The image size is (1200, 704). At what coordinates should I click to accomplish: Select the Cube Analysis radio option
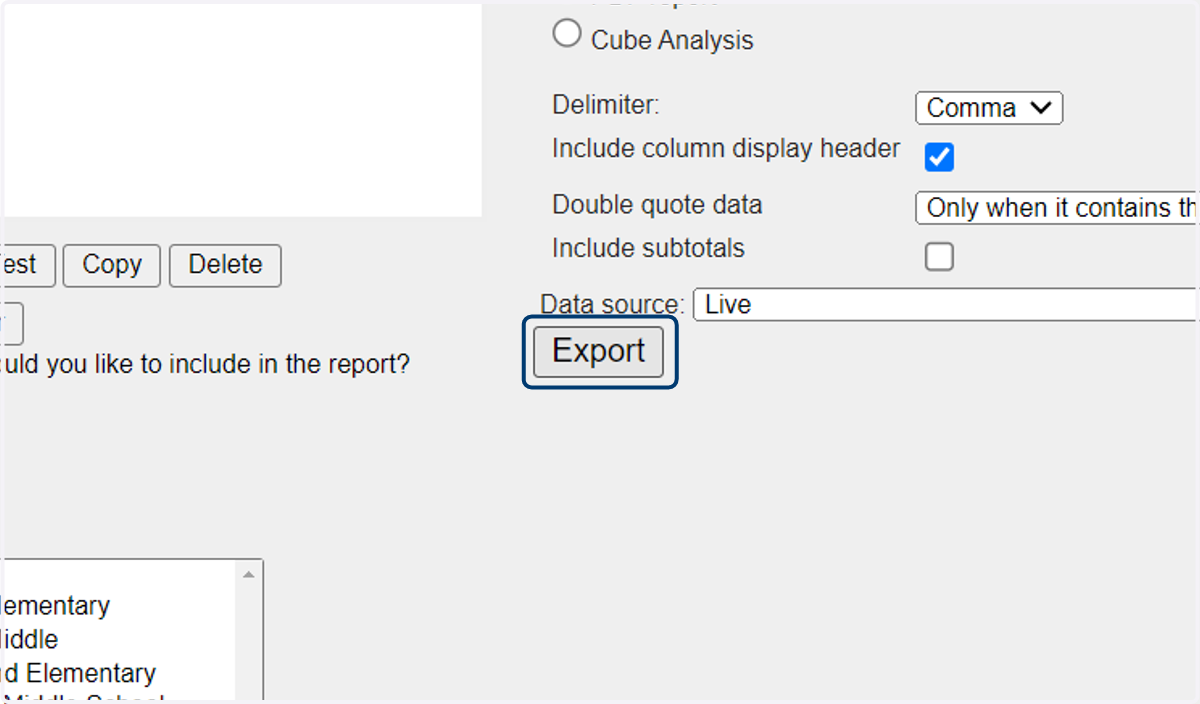[x=566, y=34]
